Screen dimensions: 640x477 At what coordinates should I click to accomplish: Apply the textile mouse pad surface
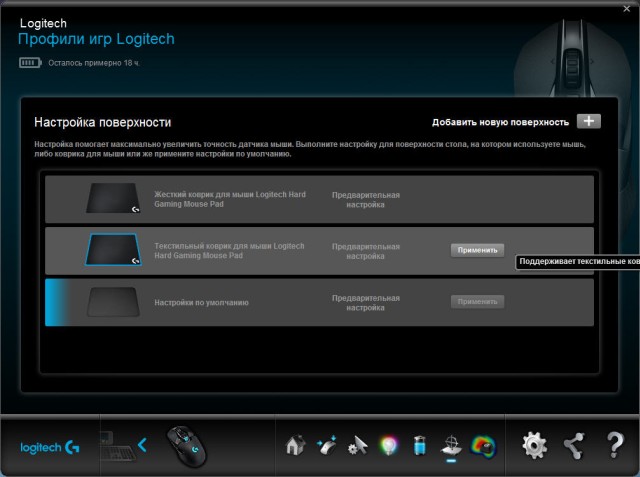[x=477, y=250]
